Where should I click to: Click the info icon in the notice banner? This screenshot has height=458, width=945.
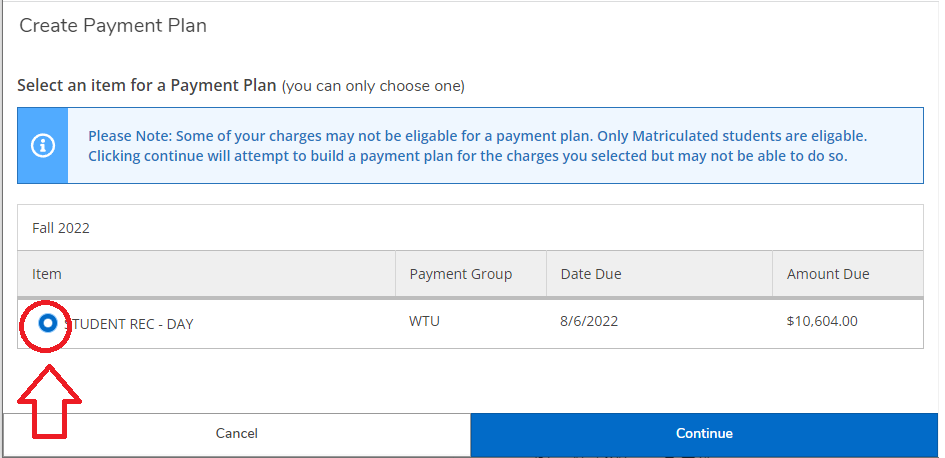point(43,146)
